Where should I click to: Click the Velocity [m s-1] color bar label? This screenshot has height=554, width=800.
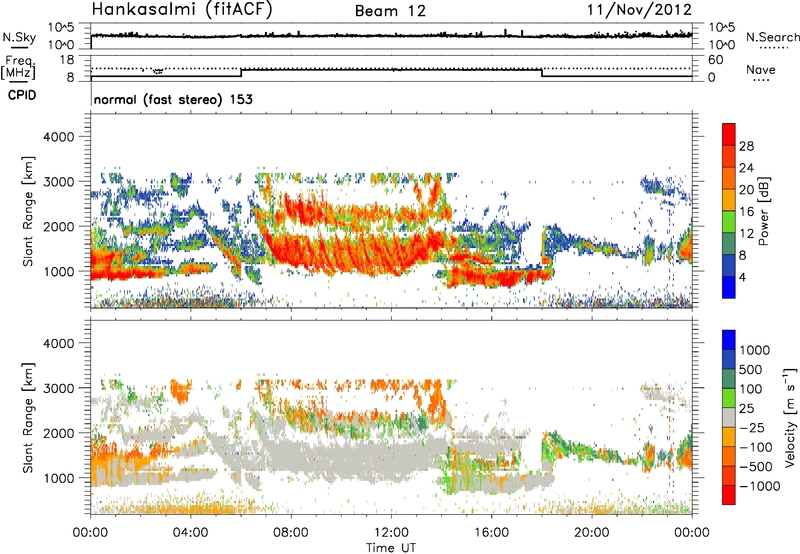790,417
